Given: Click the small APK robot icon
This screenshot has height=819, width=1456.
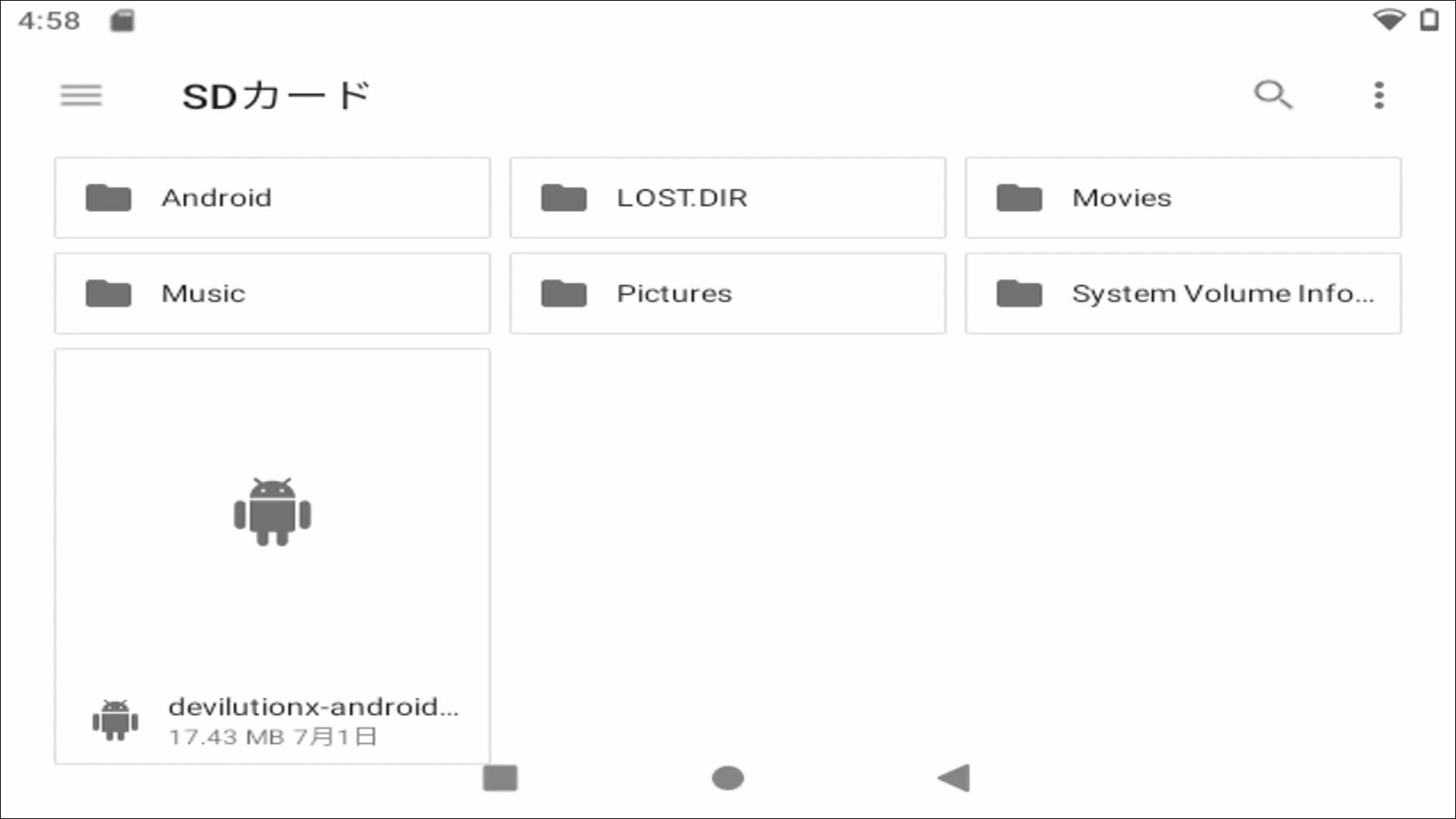Looking at the screenshot, I should [115, 719].
